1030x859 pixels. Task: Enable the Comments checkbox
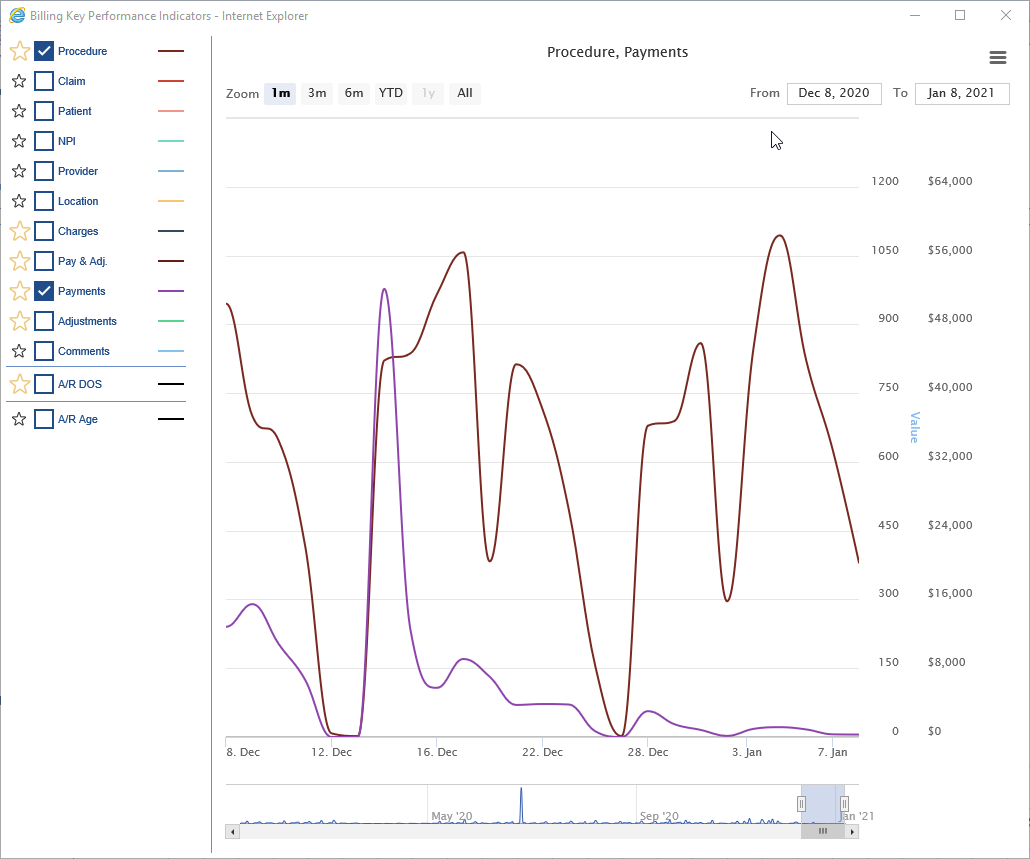coord(44,351)
